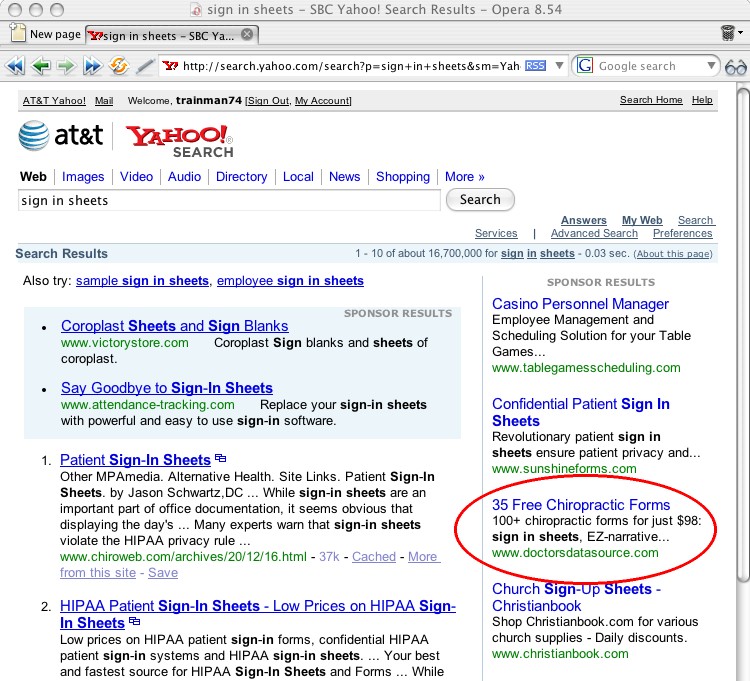750x681 pixels.
Task: Open 'Confidential Patient Sign In Sheets' ad
Action: pos(581,412)
